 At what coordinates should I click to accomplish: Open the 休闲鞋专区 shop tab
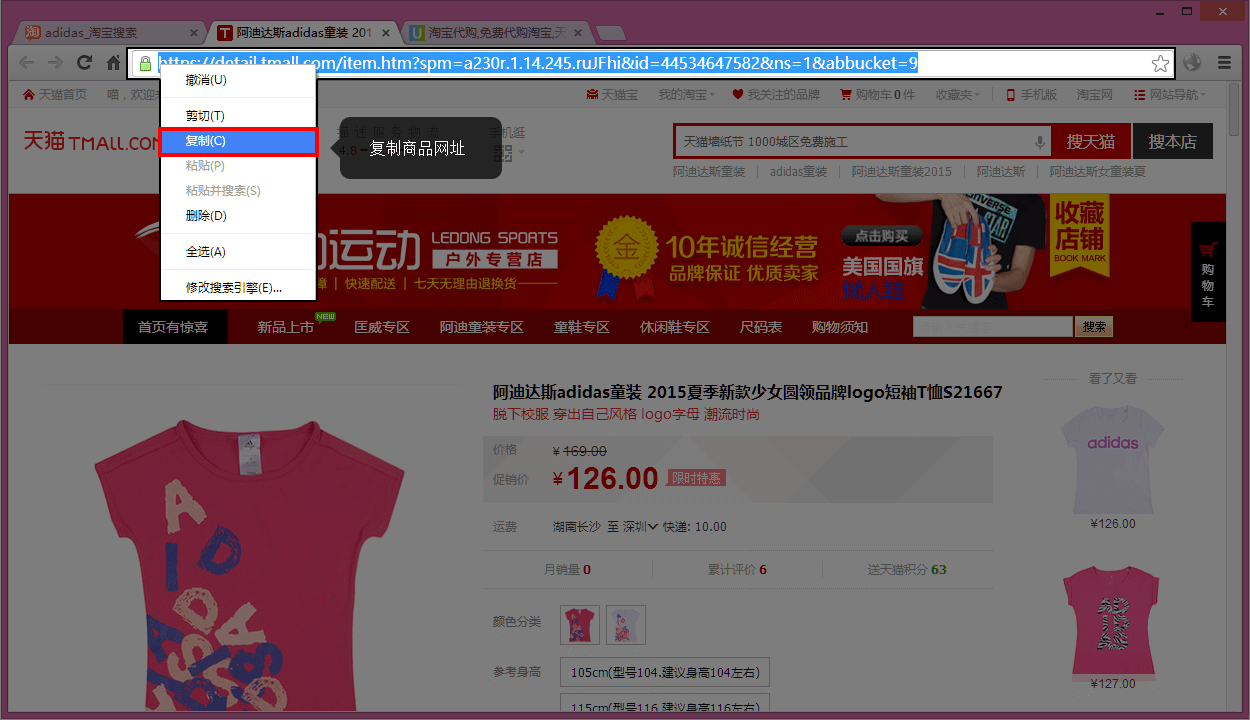tap(675, 327)
